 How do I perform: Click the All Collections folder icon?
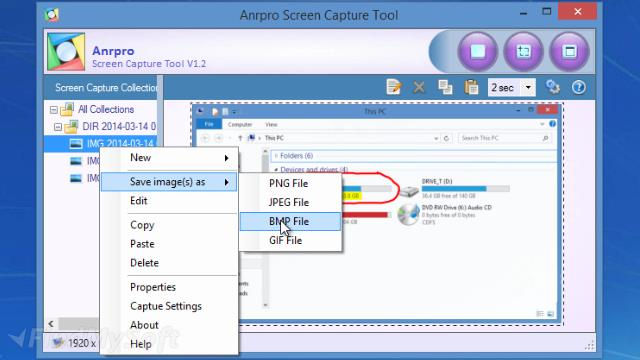pyautogui.click(x=67, y=109)
